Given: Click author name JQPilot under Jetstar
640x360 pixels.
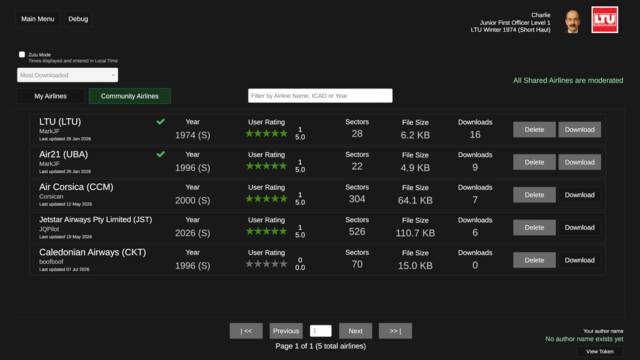Looking at the screenshot, I should 49,229.
